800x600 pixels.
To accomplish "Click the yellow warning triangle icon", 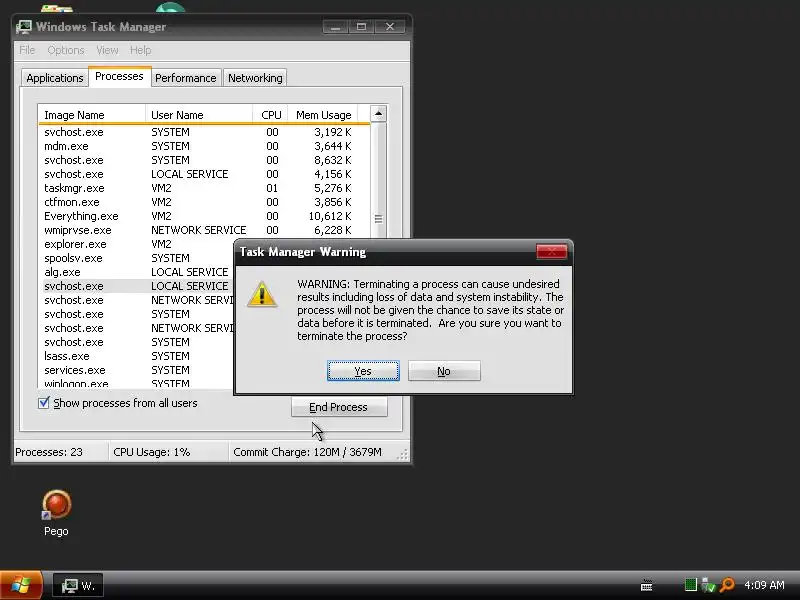I will (262, 294).
